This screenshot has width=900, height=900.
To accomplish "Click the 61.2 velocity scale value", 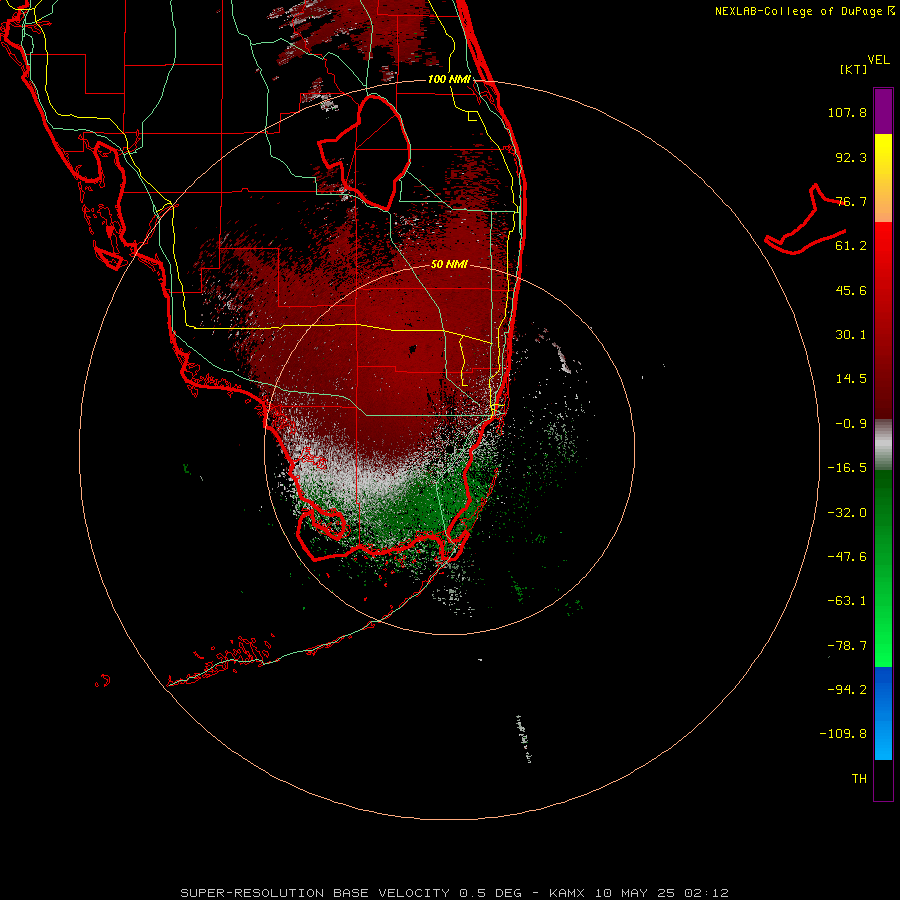I will [x=851, y=246].
